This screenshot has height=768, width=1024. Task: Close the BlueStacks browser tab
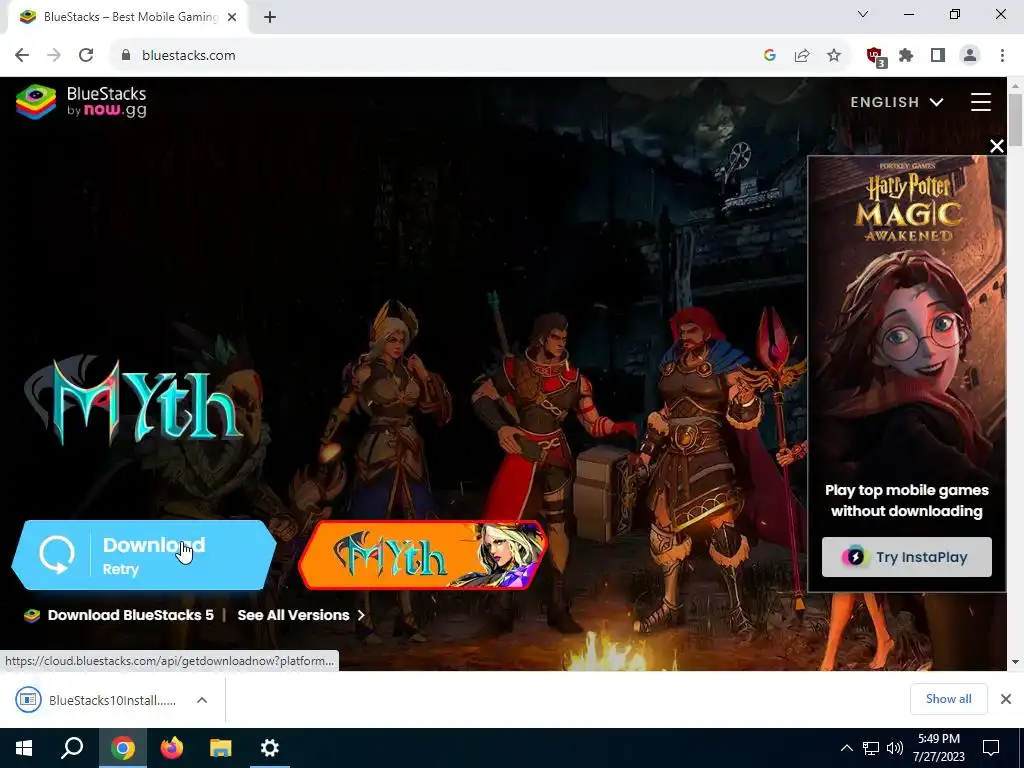click(x=232, y=17)
